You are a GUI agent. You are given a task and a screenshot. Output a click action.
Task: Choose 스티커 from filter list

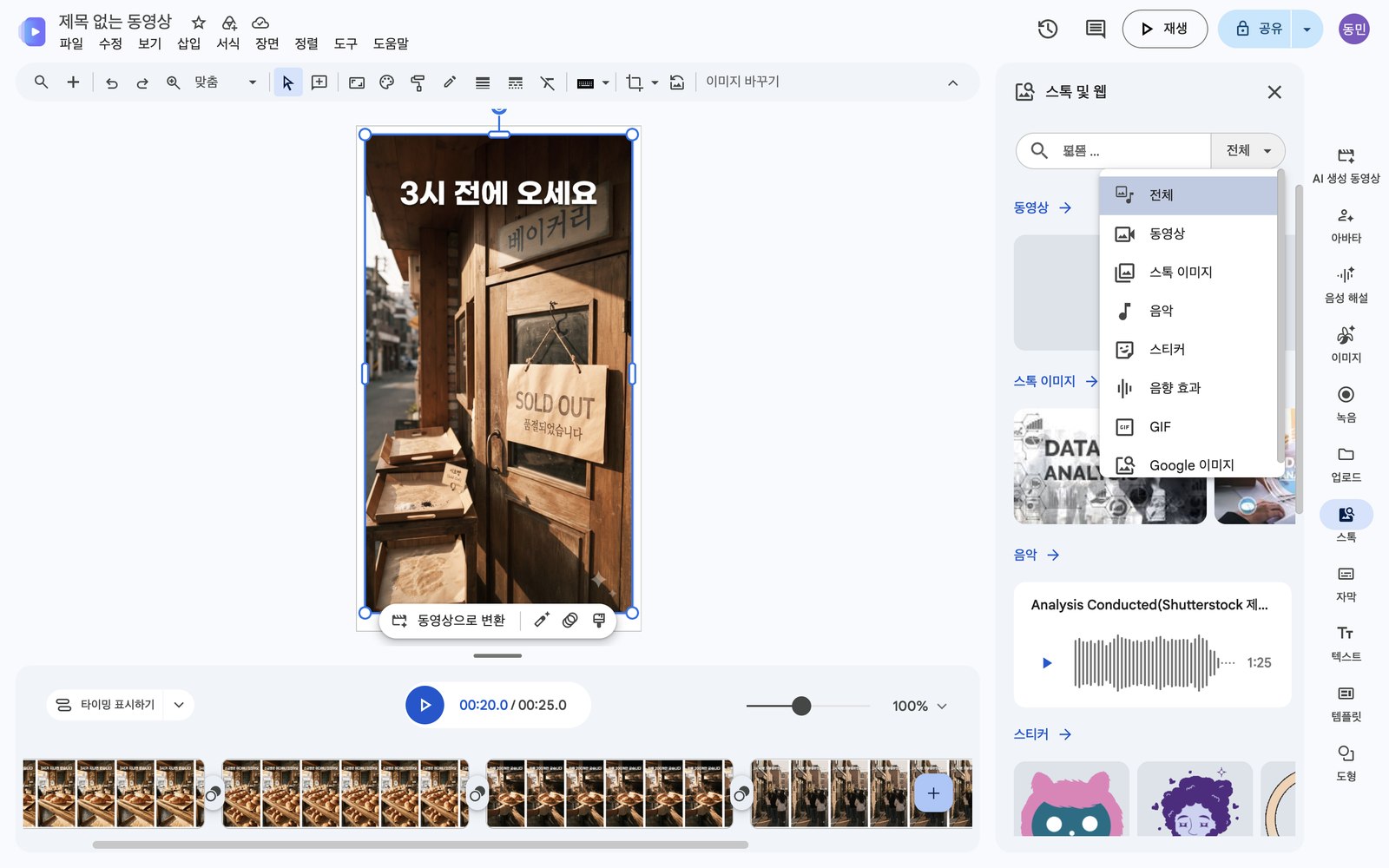click(x=1188, y=350)
